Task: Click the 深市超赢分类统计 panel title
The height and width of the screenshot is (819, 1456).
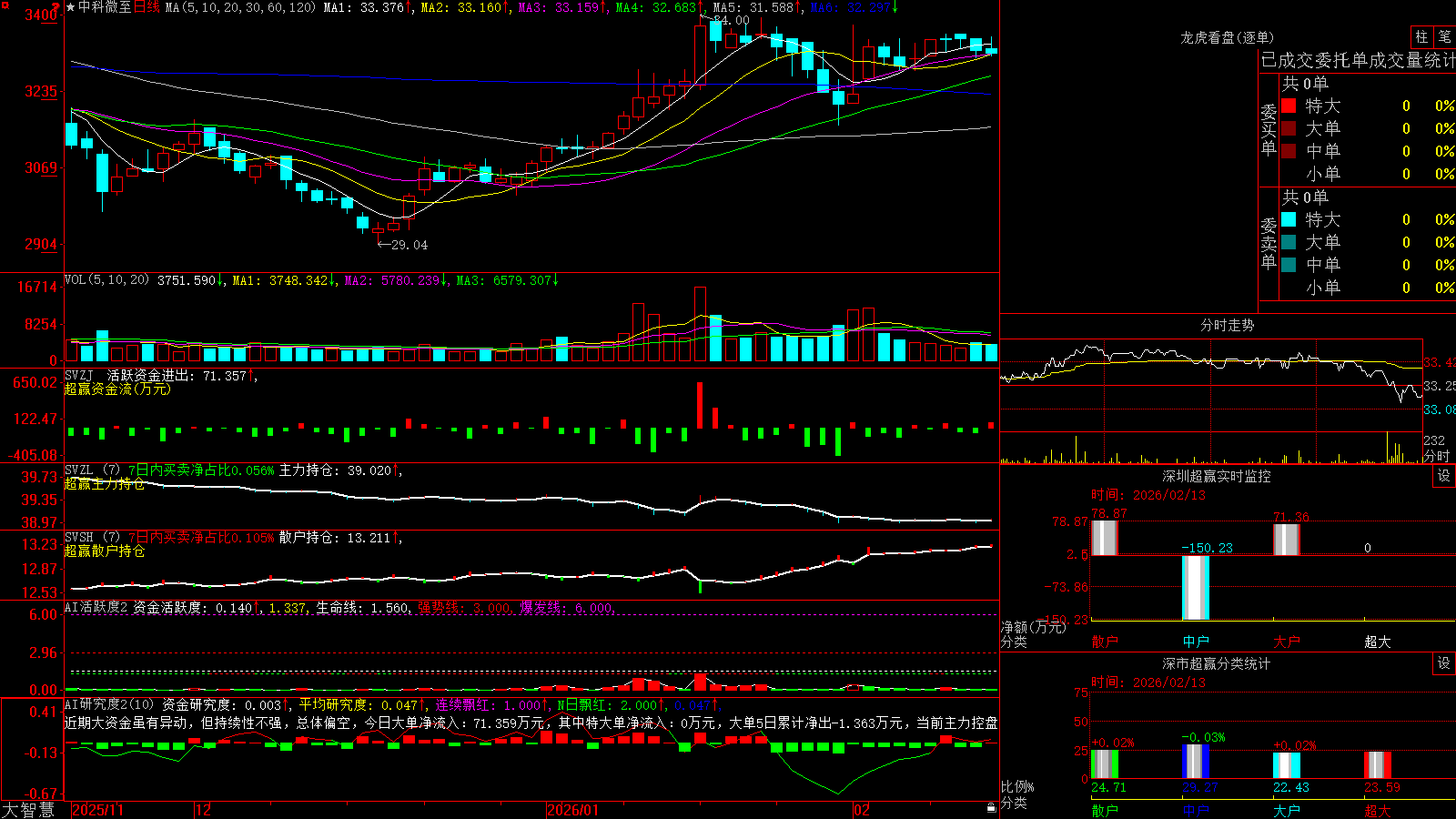Action: [1217, 663]
